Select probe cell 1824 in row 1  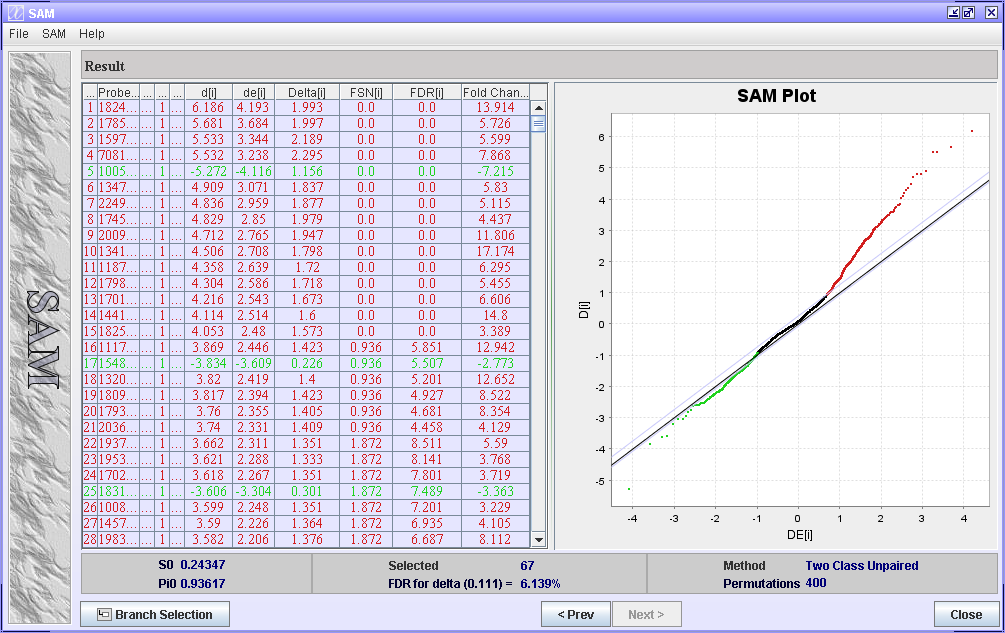click(x=118, y=108)
